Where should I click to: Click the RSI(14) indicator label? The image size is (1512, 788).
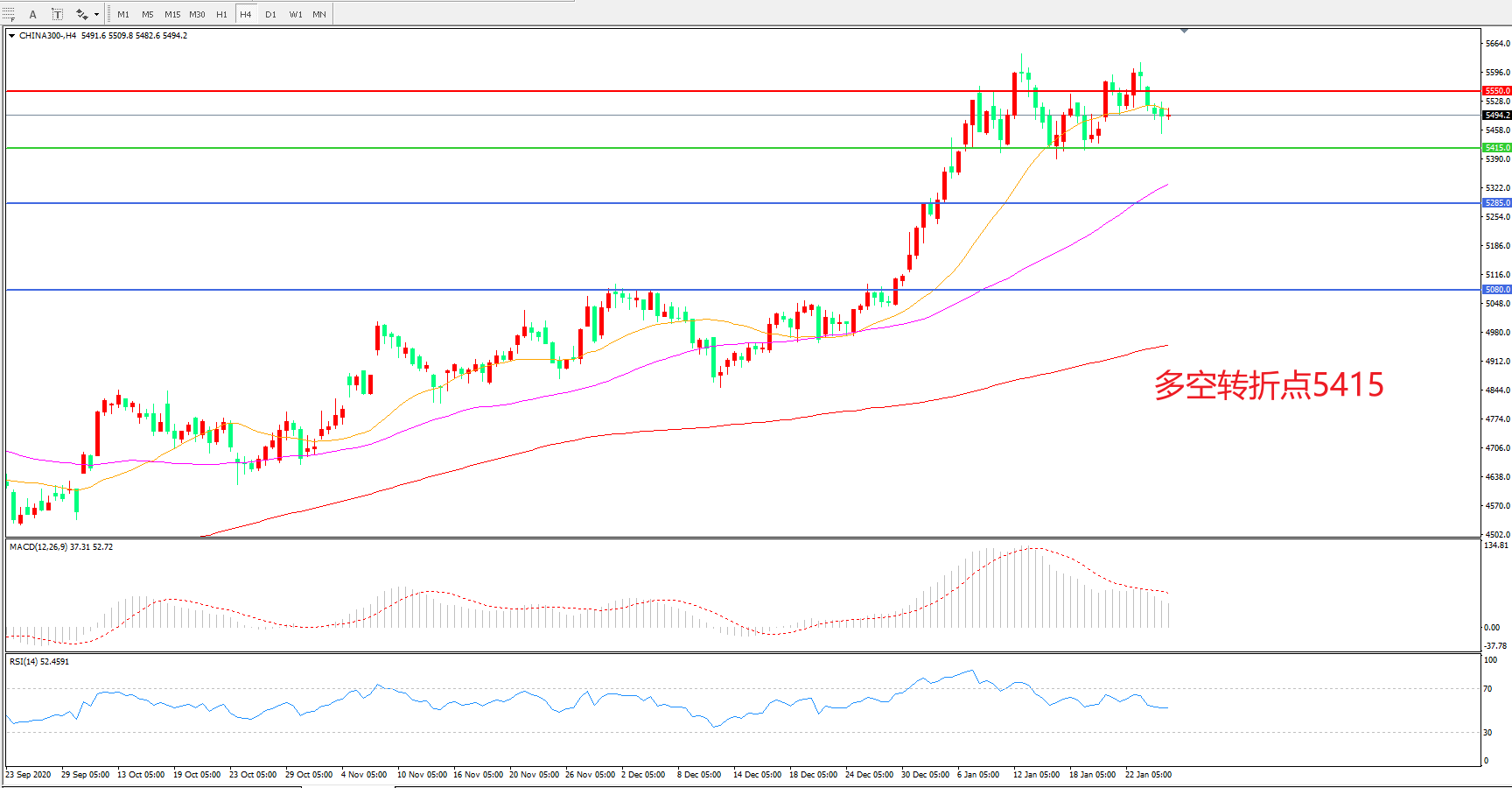tap(24, 662)
